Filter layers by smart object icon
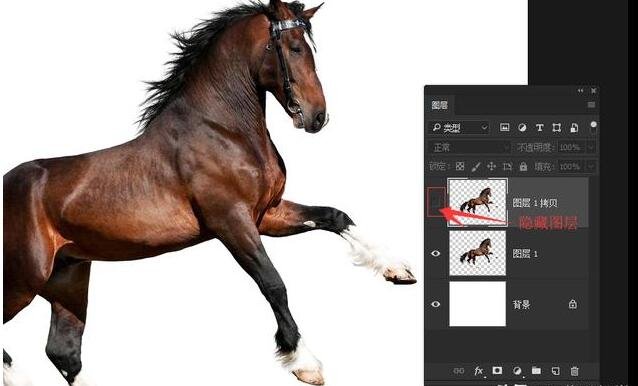This screenshot has height=386, width=638. tap(574, 128)
